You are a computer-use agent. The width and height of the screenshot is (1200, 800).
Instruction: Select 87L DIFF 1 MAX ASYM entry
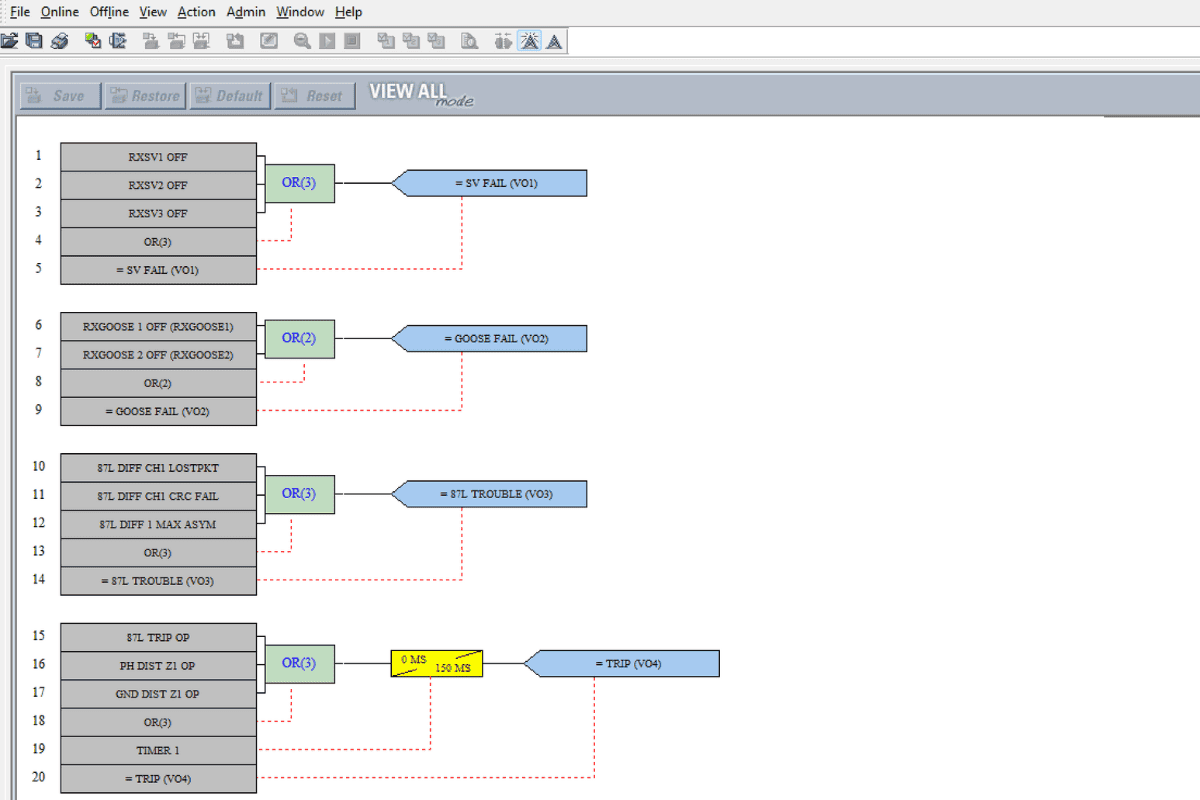click(158, 524)
